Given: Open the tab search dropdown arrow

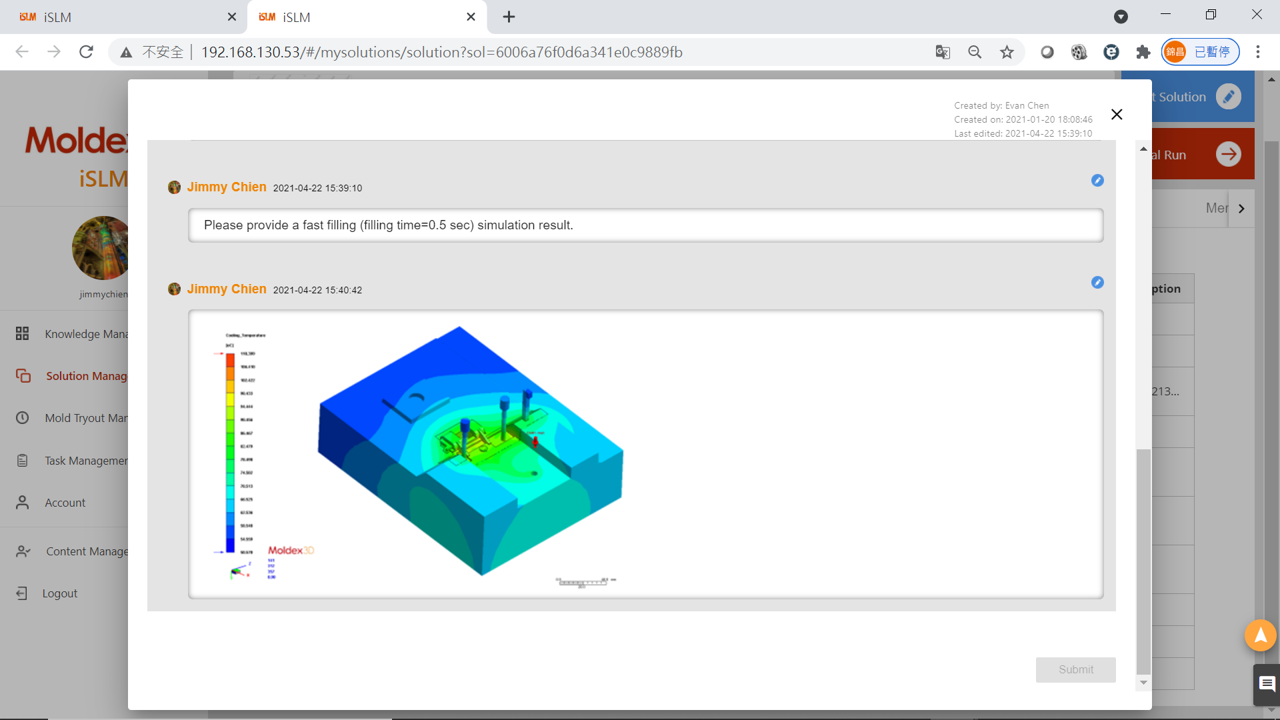Looking at the screenshot, I should click(x=1121, y=17).
